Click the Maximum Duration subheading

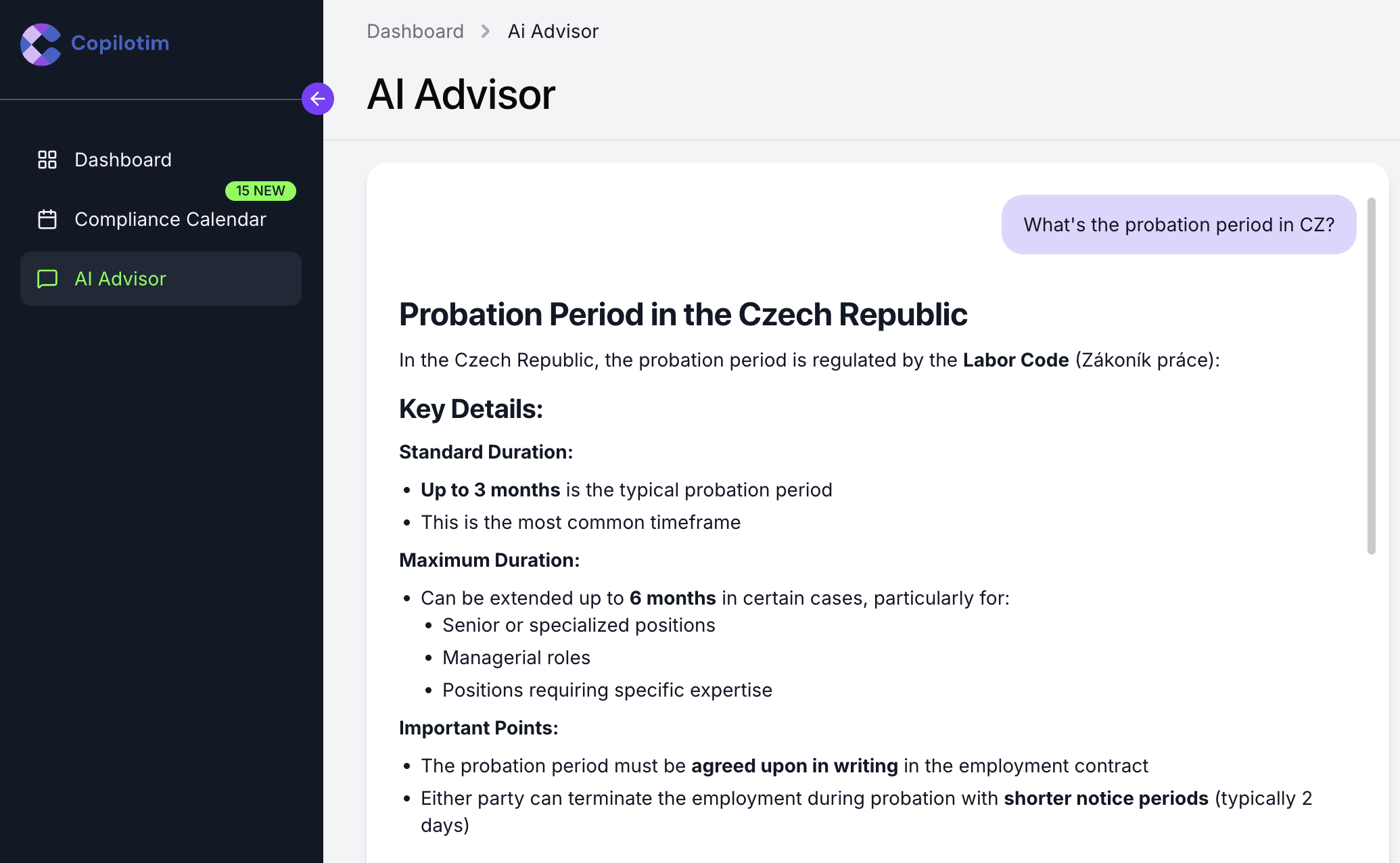tap(489, 560)
